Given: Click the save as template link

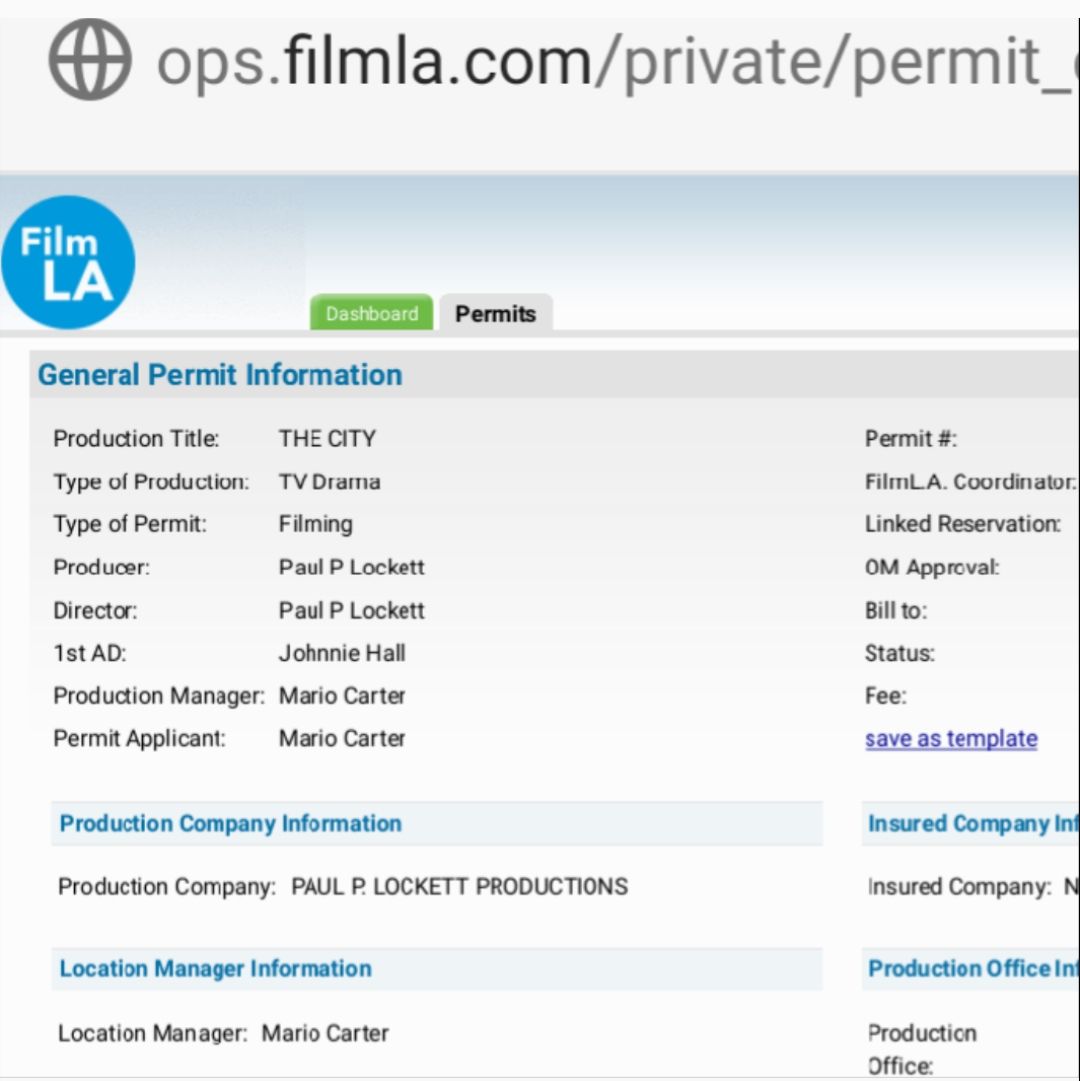Looking at the screenshot, I should click(x=950, y=739).
